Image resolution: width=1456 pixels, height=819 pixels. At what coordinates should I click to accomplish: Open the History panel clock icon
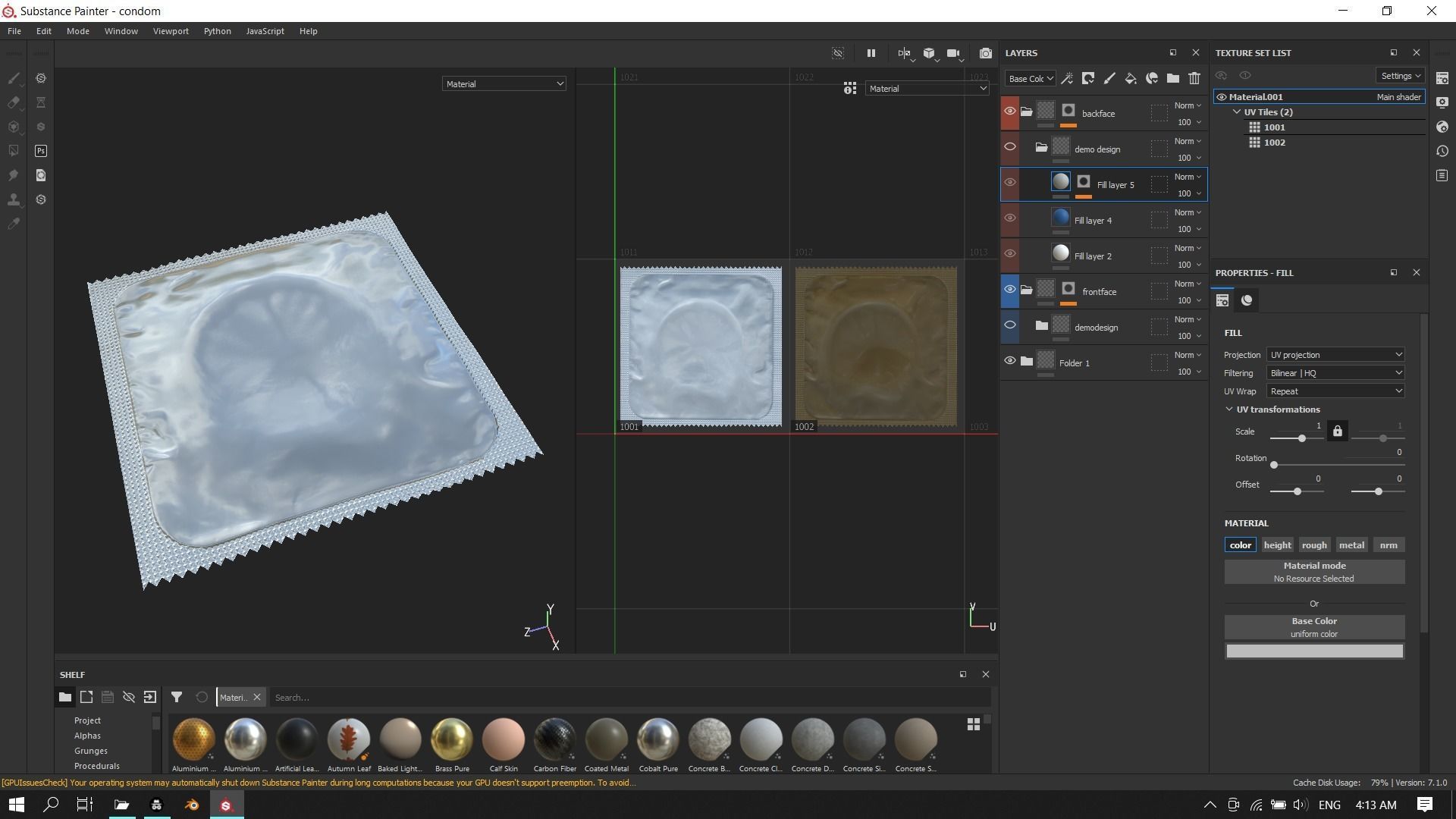1442,151
